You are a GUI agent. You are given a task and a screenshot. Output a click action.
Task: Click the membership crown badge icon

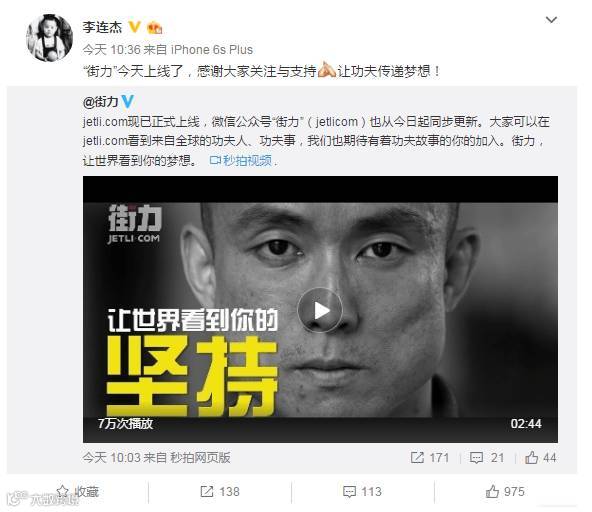point(154,28)
